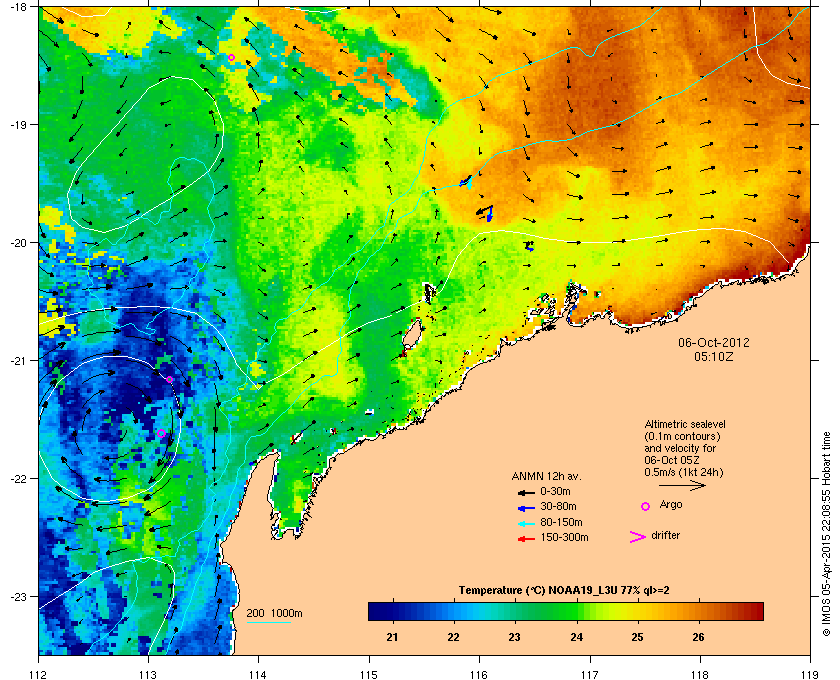Click the '06-Oct-2012' date label

click(714, 342)
